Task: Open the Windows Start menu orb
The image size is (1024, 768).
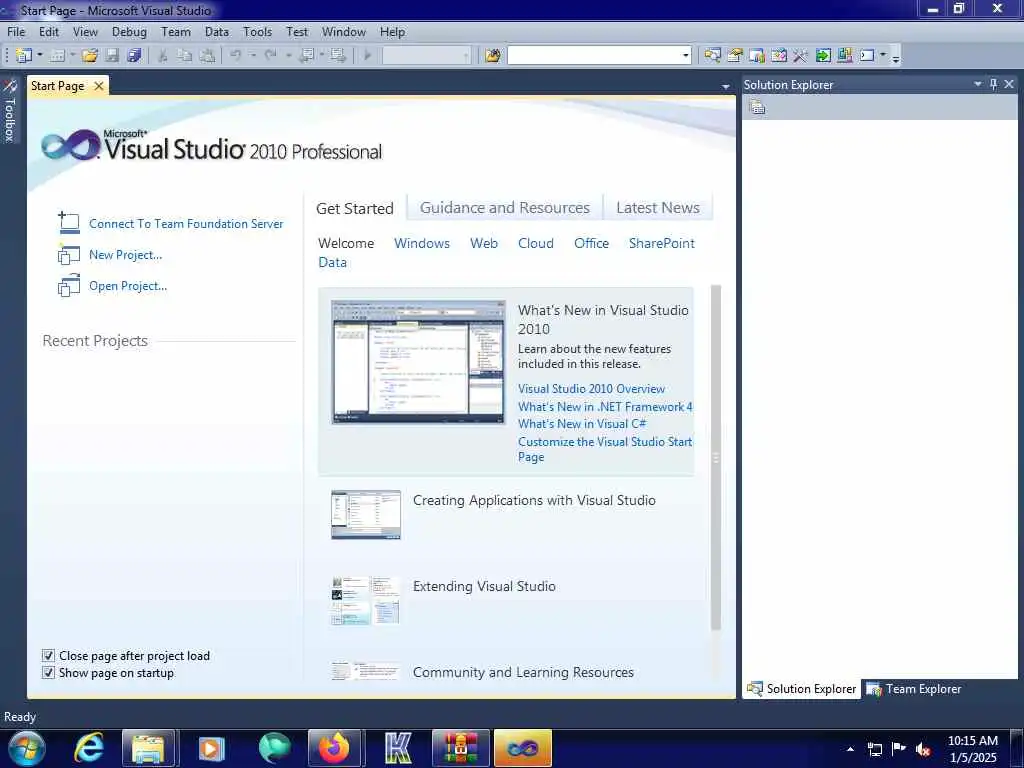Action: coord(27,748)
